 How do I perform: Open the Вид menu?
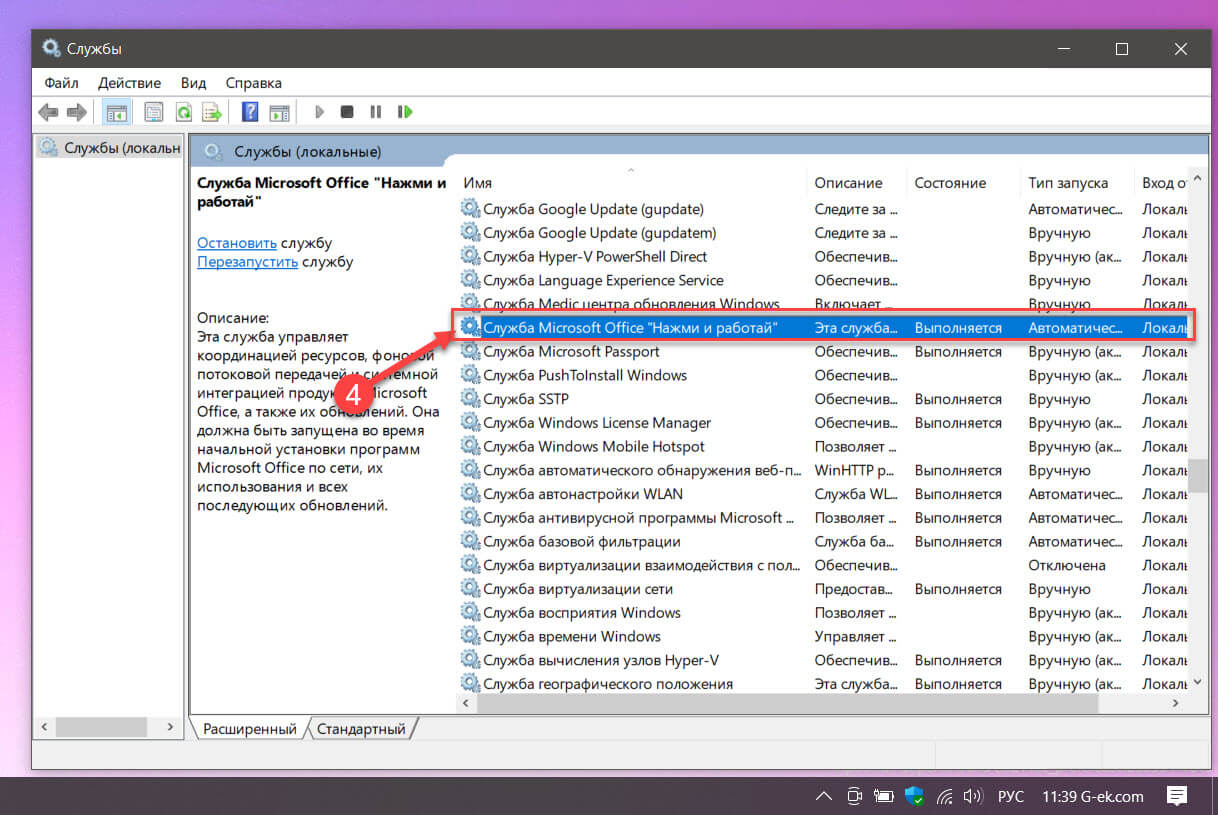(x=193, y=83)
